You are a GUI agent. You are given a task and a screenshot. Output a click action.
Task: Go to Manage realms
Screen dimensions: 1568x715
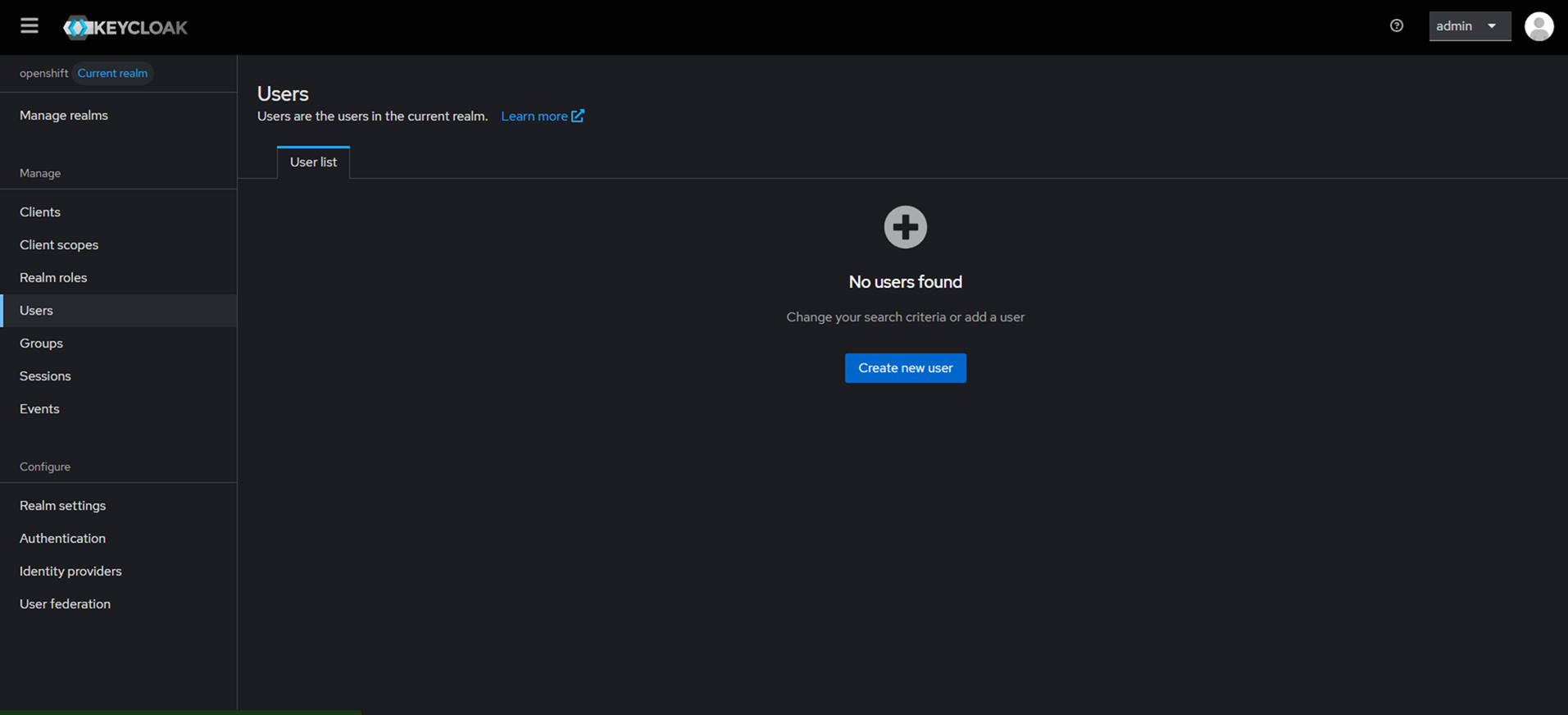click(x=64, y=116)
